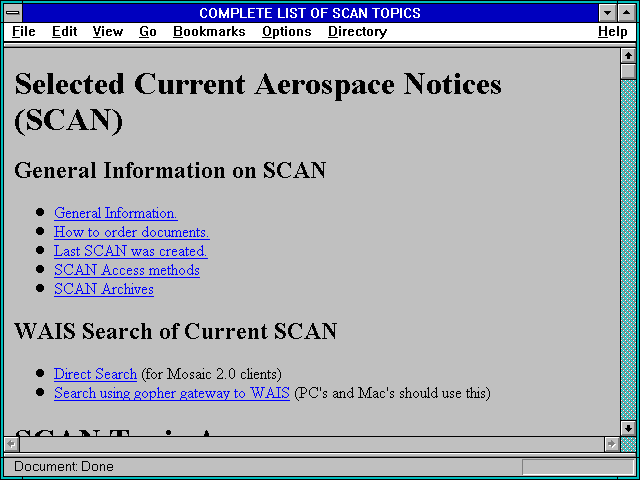Open SCAN Access methods link
The height and width of the screenshot is (480, 640).
pyautogui.click(x=127, y=270)
